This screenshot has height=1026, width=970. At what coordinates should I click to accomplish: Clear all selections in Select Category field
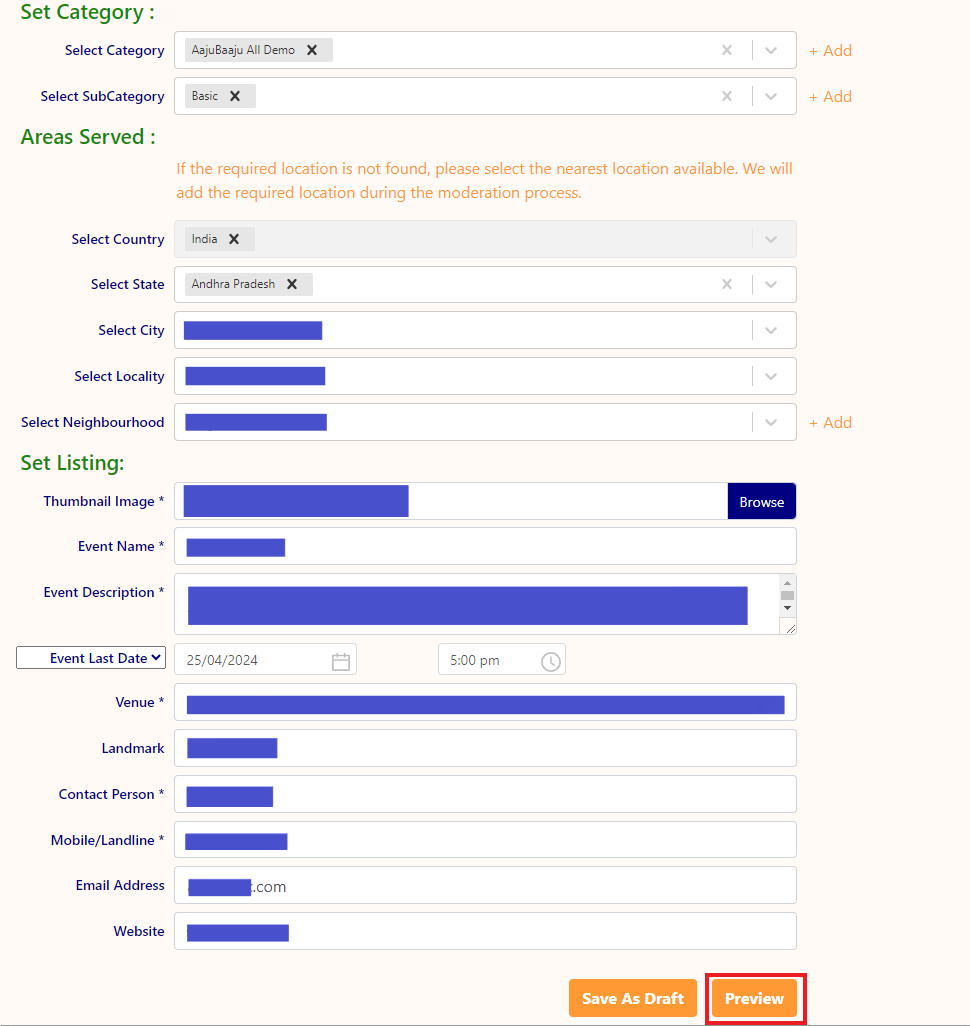(727, 50)
